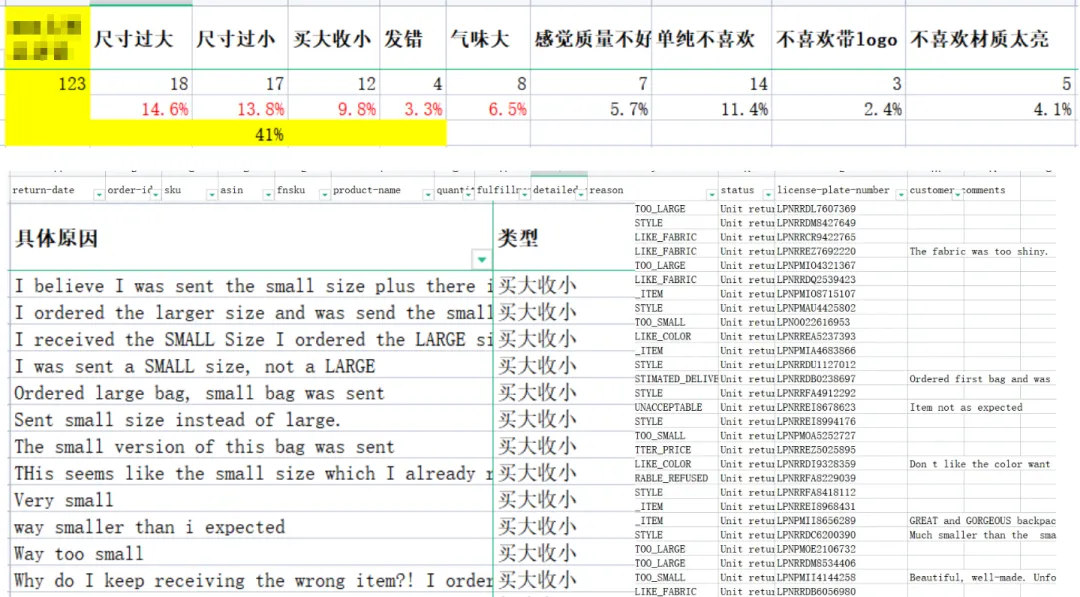Select row 'I ordered the larger size and was send'
Image resolution: width=1080 pixels, height=597 pixels.
tap(251, 313)
